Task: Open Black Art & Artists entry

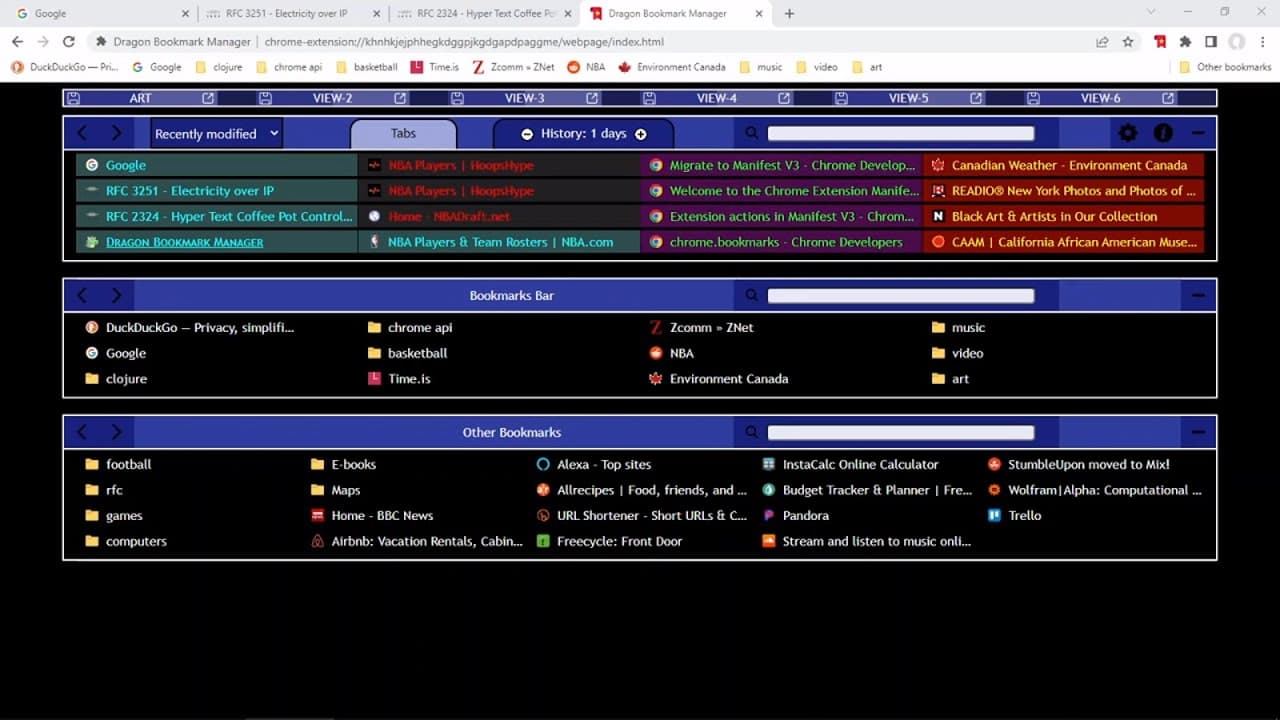Action: (x=1064, y=216)
